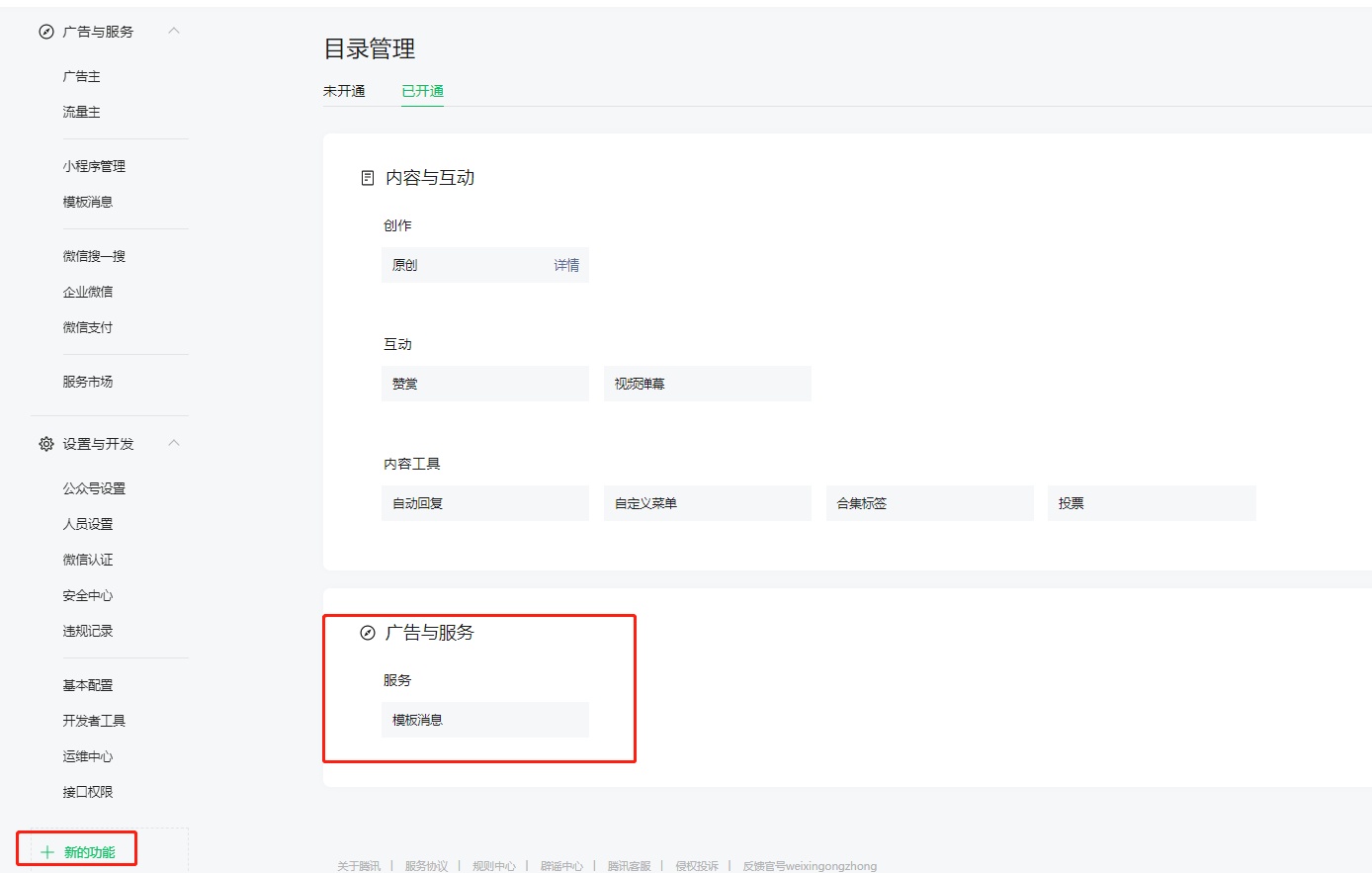
Task: Open 公众号设置 in sidebar
Action: (94, 488)
